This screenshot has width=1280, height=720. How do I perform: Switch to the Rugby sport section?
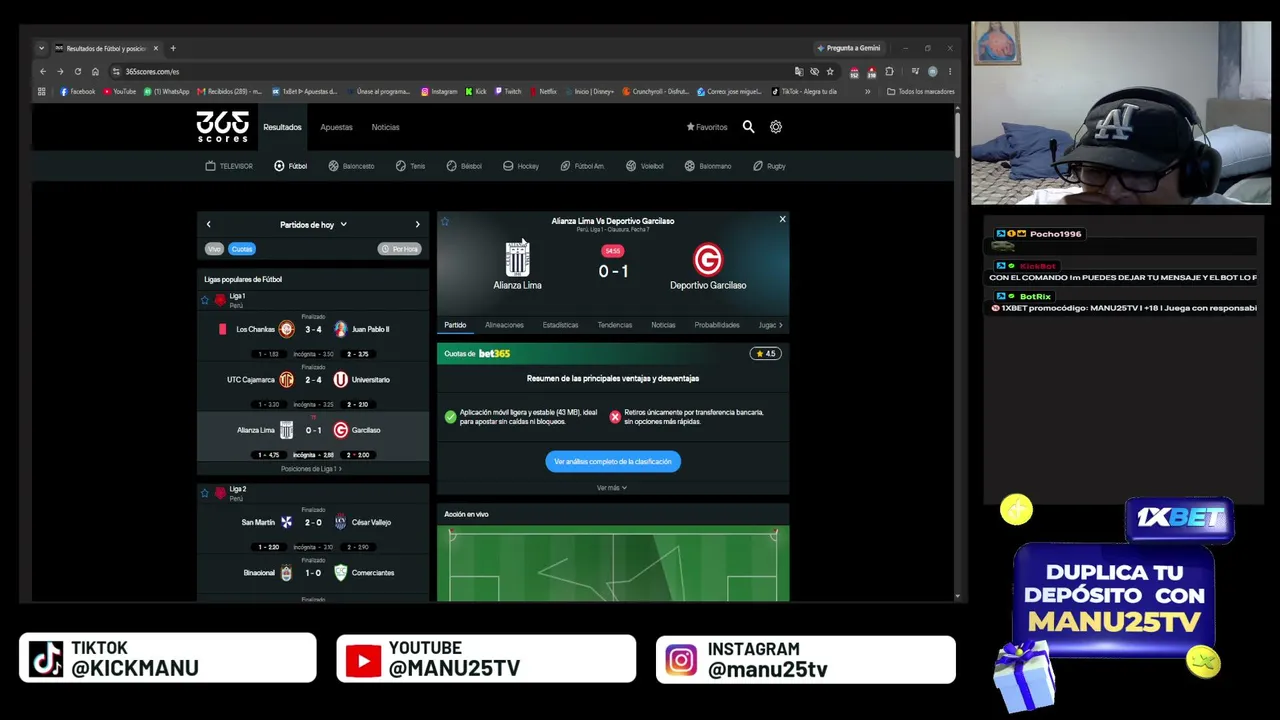769,166
